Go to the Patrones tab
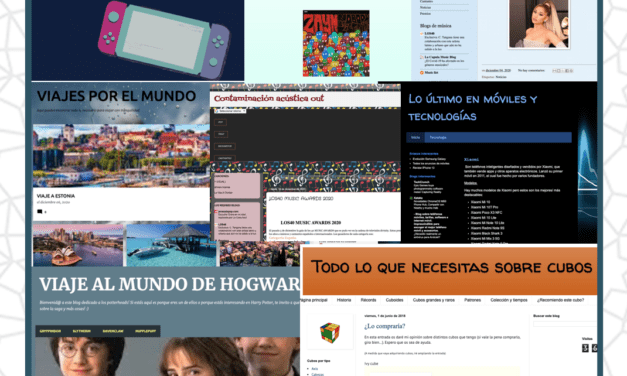Image resolution: width=627 pixels, height=376 pixels. (x=473, y=300)
